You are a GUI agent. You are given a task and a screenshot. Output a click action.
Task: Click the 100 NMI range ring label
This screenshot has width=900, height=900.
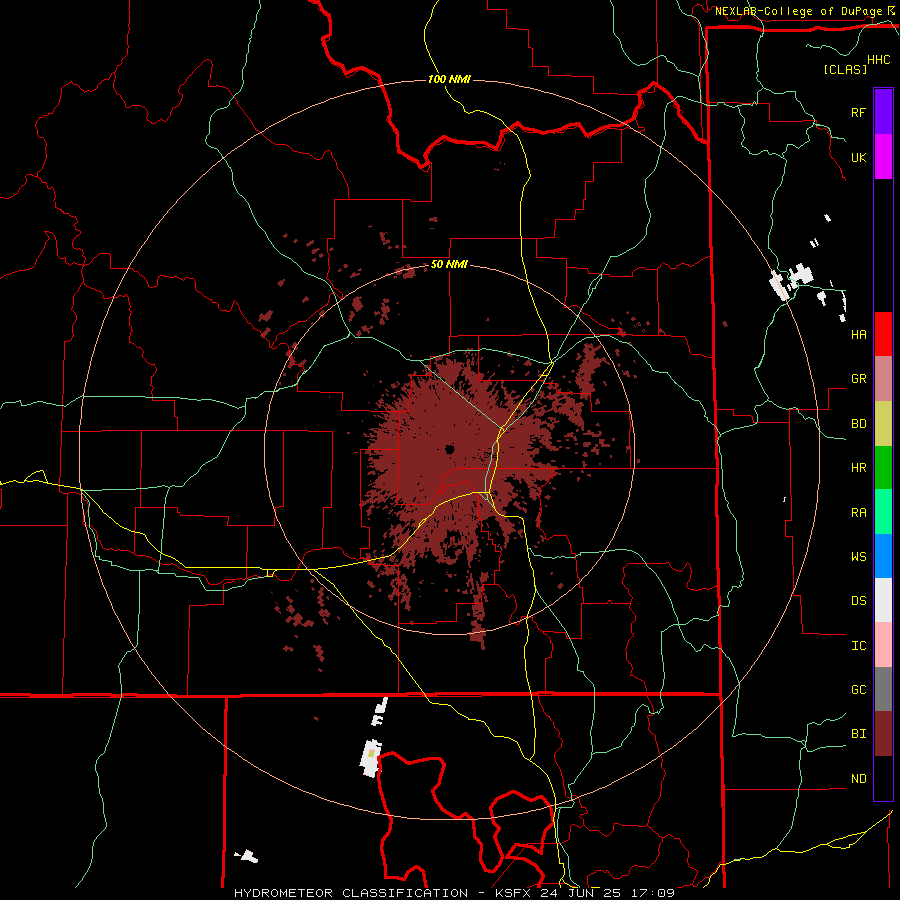pyautogui.click(x=449, y=79)
